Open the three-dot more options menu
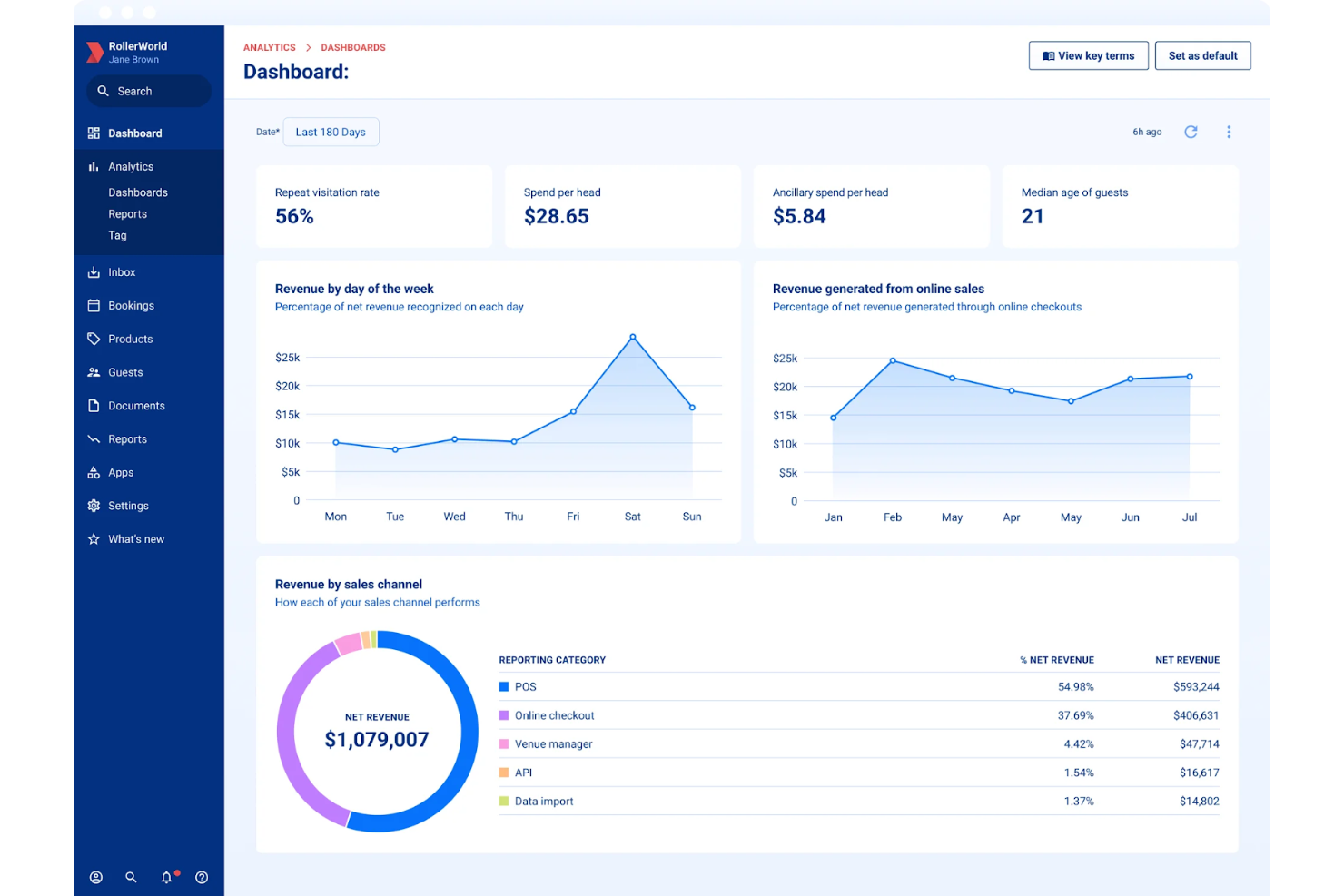The height and width of the screenshot is (896, 1344). (1229, 133)
